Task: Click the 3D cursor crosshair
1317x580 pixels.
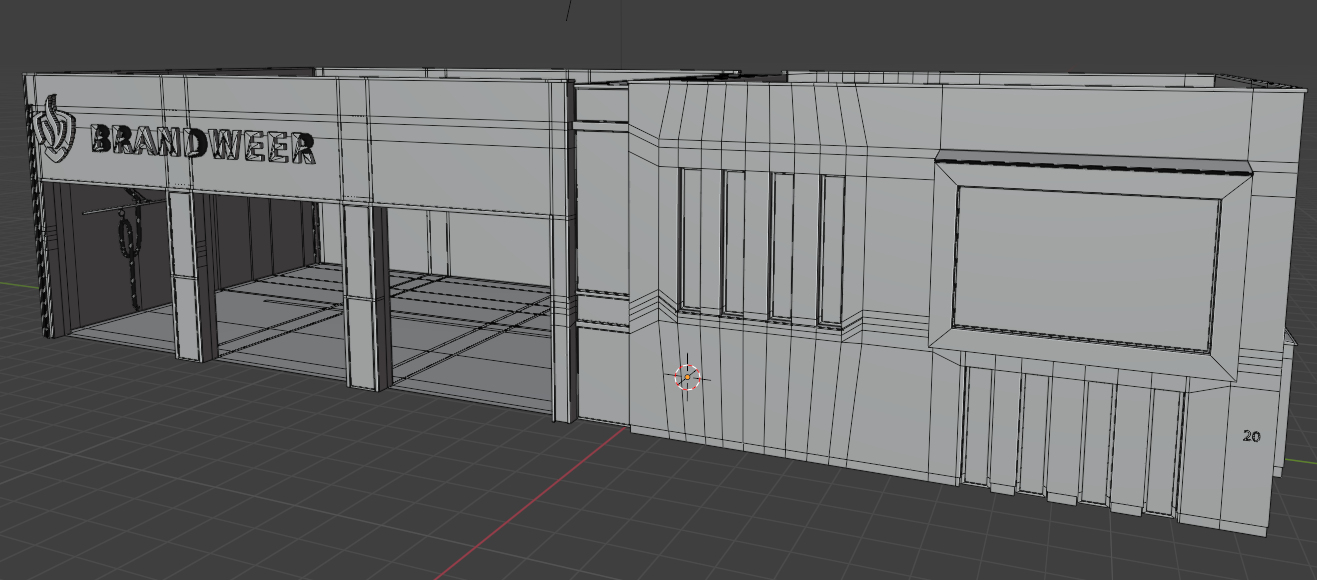Action: coord(687,377)
